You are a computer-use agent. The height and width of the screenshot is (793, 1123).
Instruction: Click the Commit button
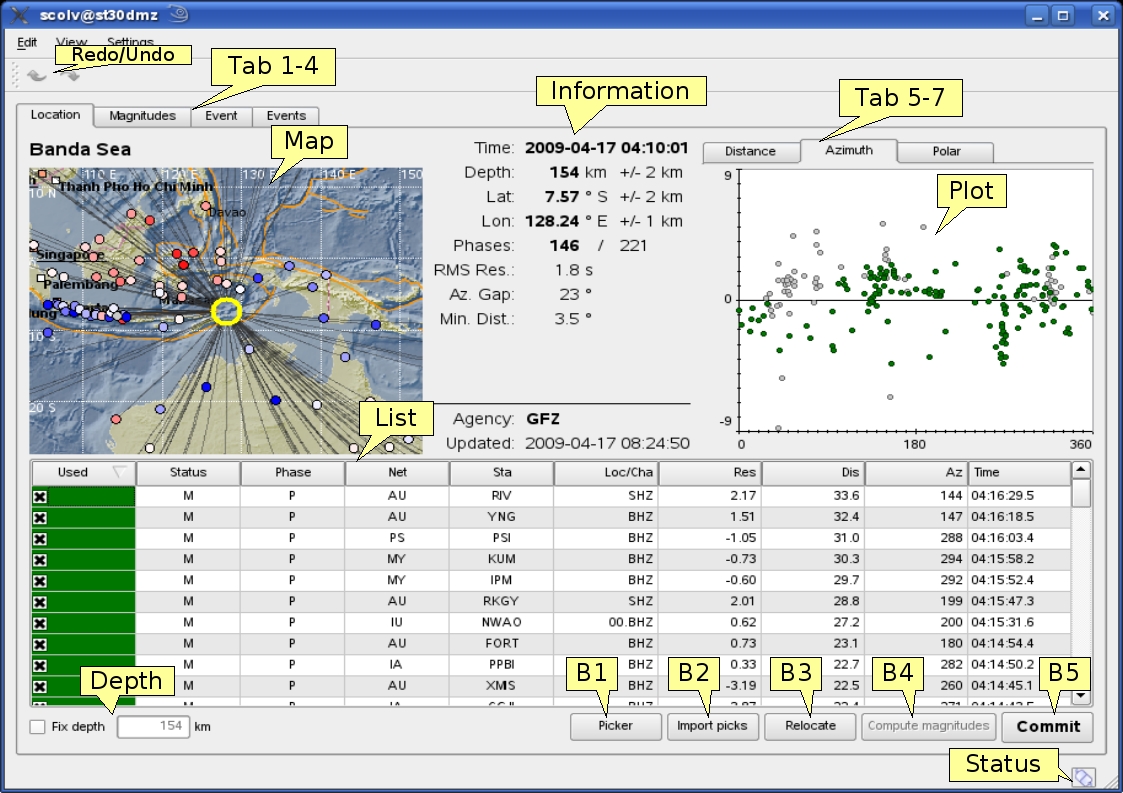[x=1048, y=726]
